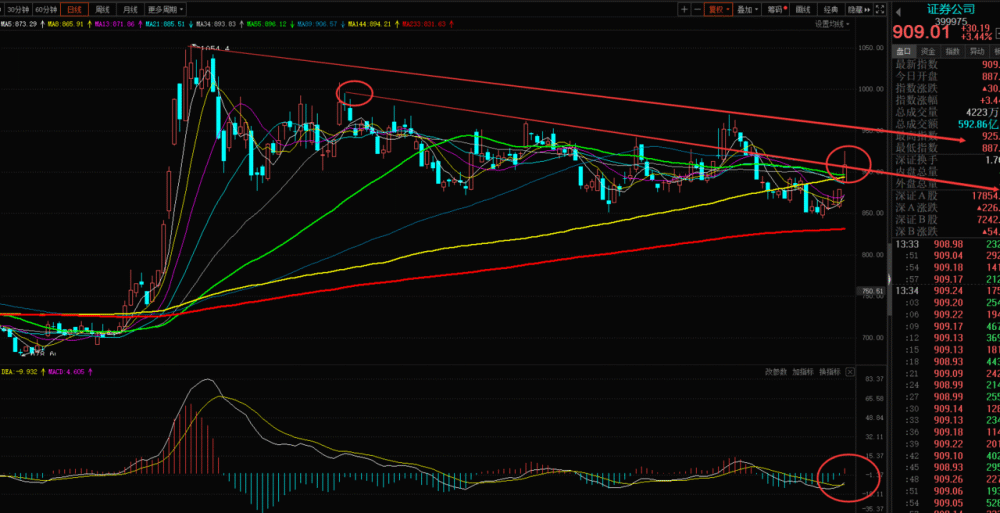Click MA55 green legend label

tap(266, 24)
